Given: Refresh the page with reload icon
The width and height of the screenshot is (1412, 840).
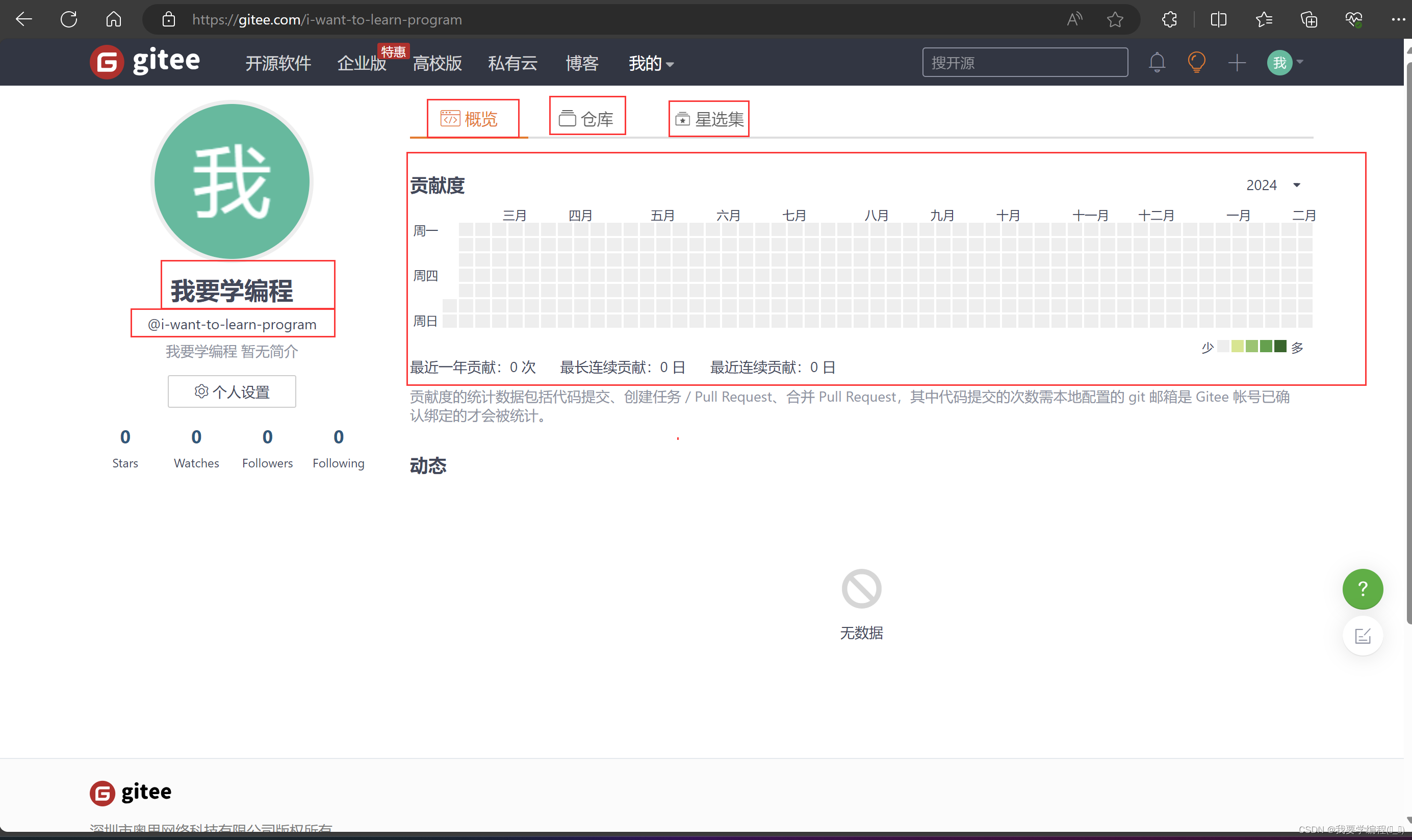Looking at the screenshot, I should click(x=69, y=20).
